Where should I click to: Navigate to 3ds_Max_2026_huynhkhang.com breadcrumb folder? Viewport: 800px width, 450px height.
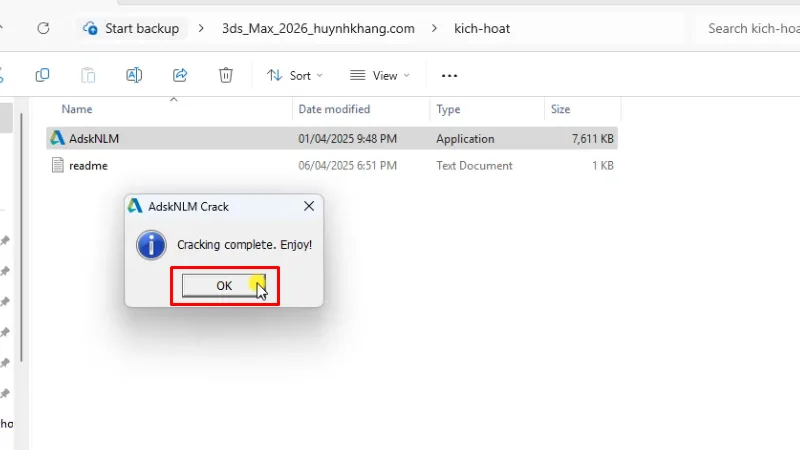point(318,28)
